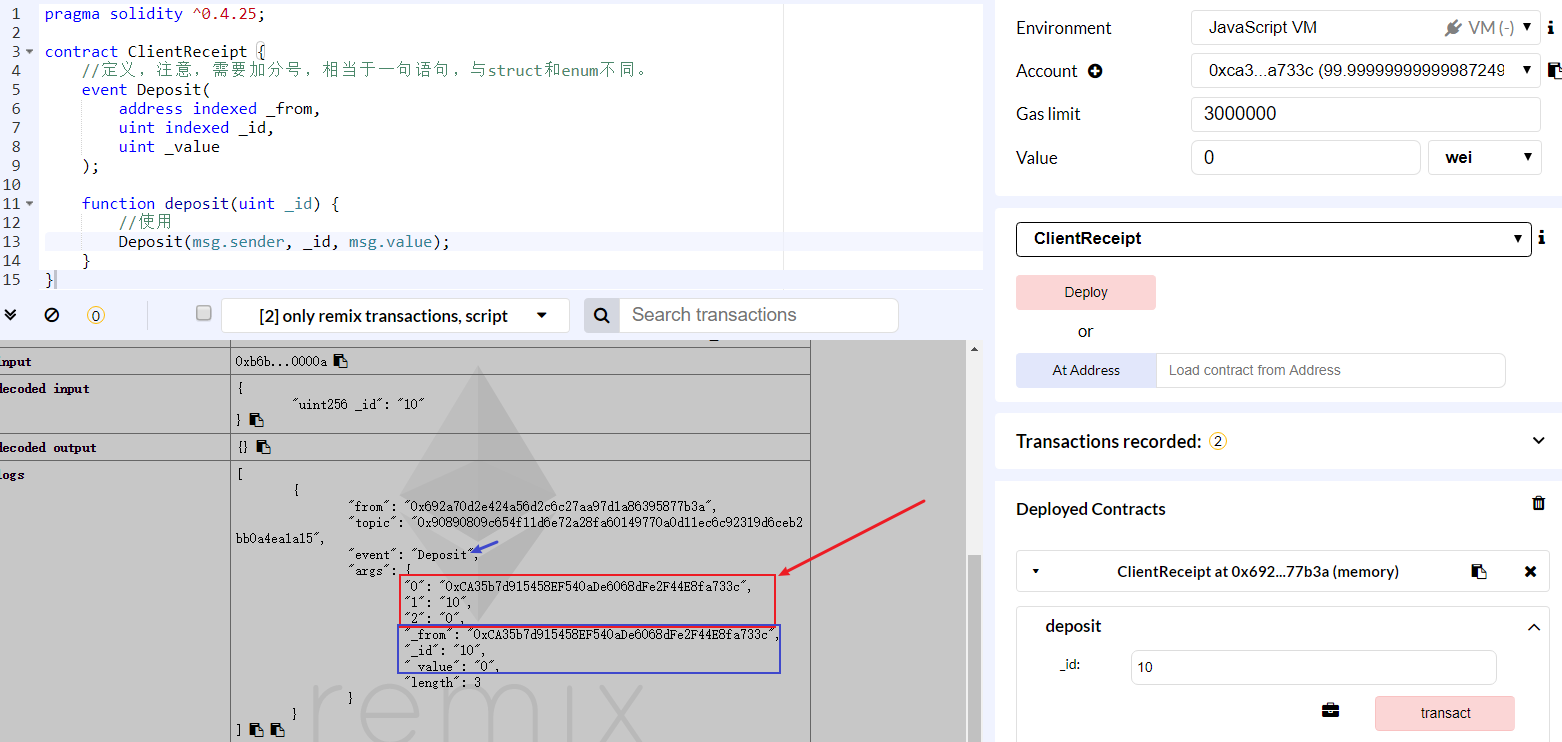Viewport: 1562px width, 742px height.
Task: Click the Deposit(msg.sender, _id, msg.value) line
Action: 284,241
